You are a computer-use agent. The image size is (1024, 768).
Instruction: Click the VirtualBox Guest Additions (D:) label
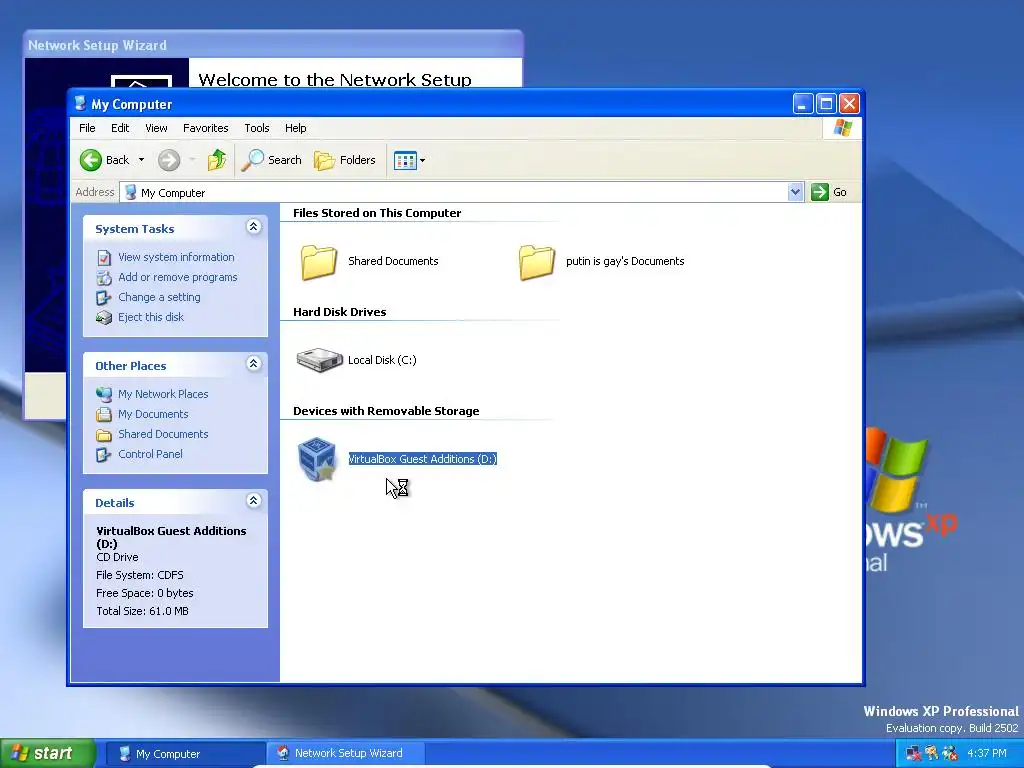(423, 459)
